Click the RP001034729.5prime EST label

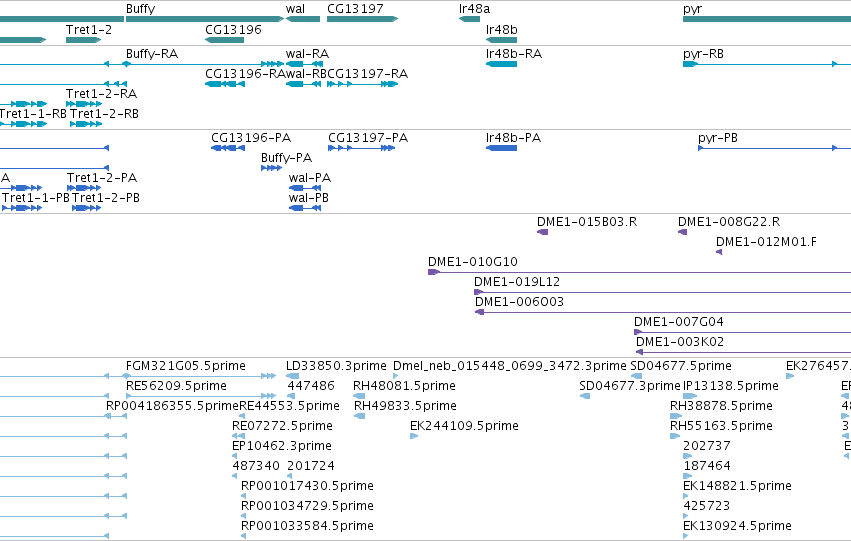(308, 507)
